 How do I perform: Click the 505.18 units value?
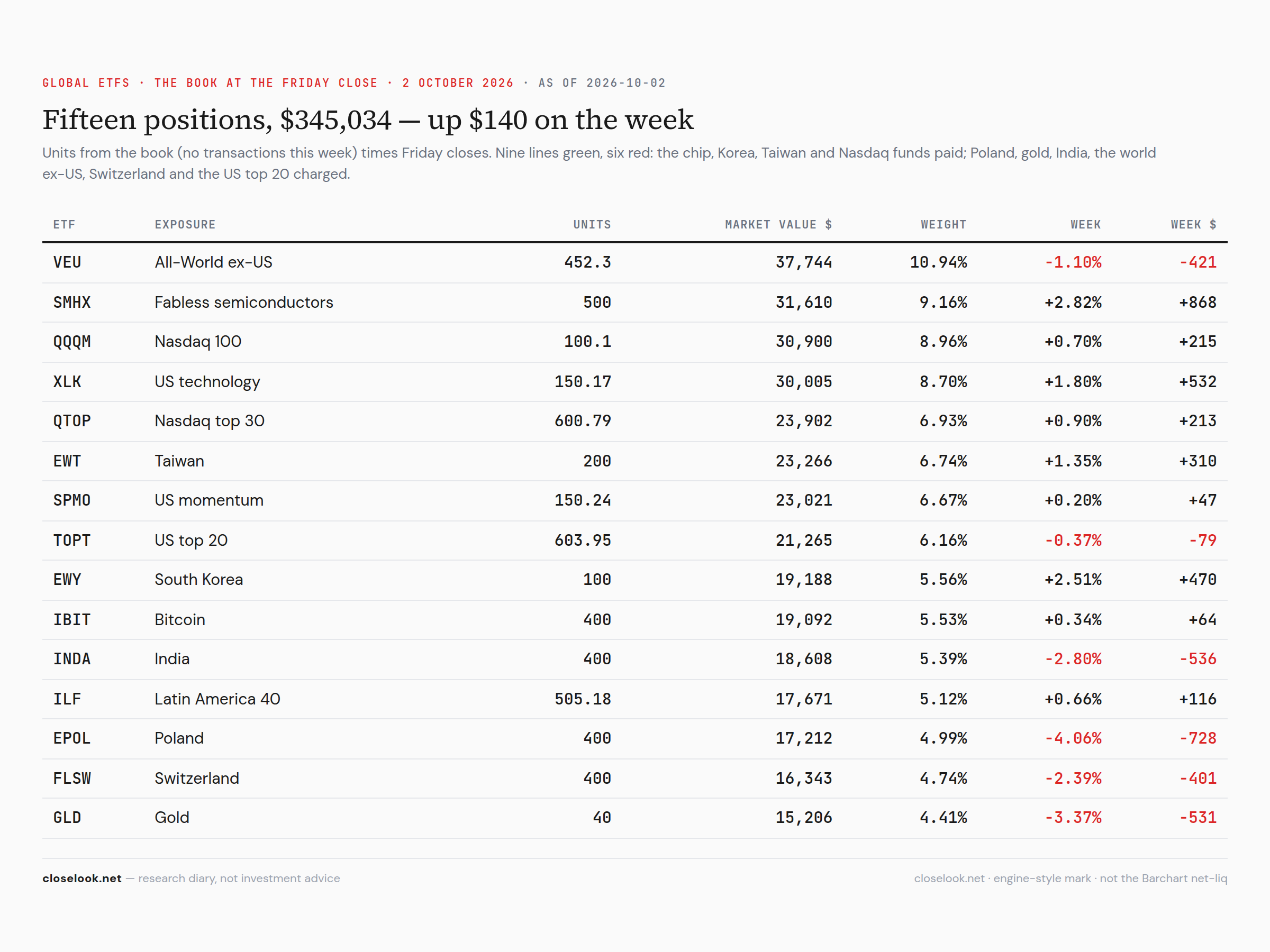(583, 699)
